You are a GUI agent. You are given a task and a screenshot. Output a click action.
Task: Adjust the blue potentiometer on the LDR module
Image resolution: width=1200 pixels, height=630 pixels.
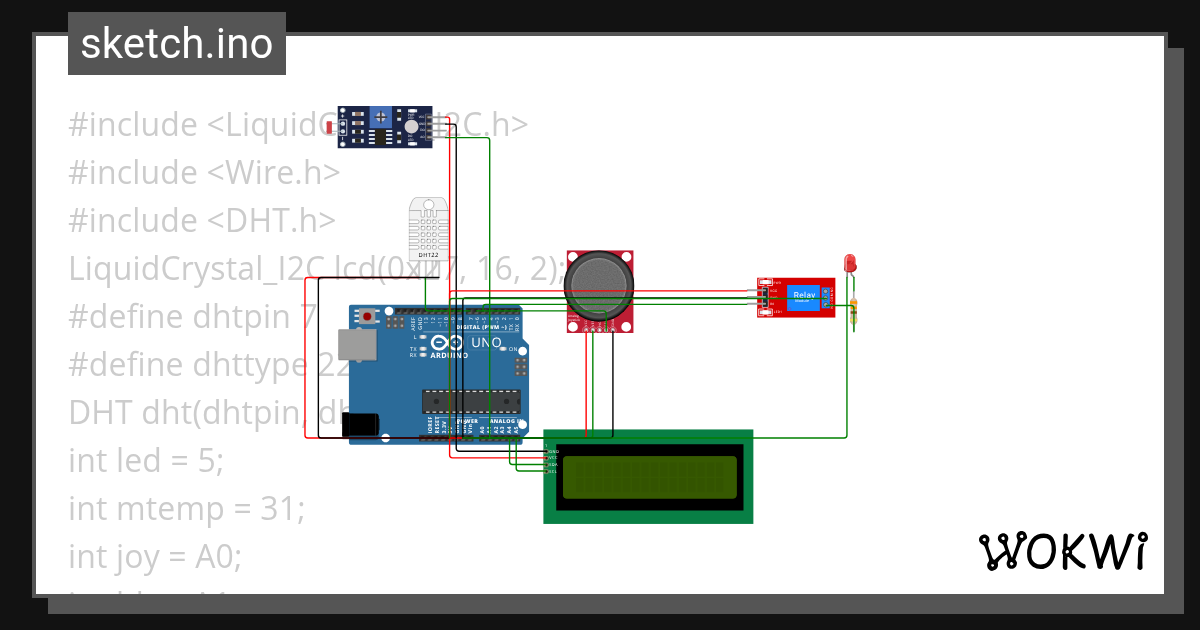(381, 117)
